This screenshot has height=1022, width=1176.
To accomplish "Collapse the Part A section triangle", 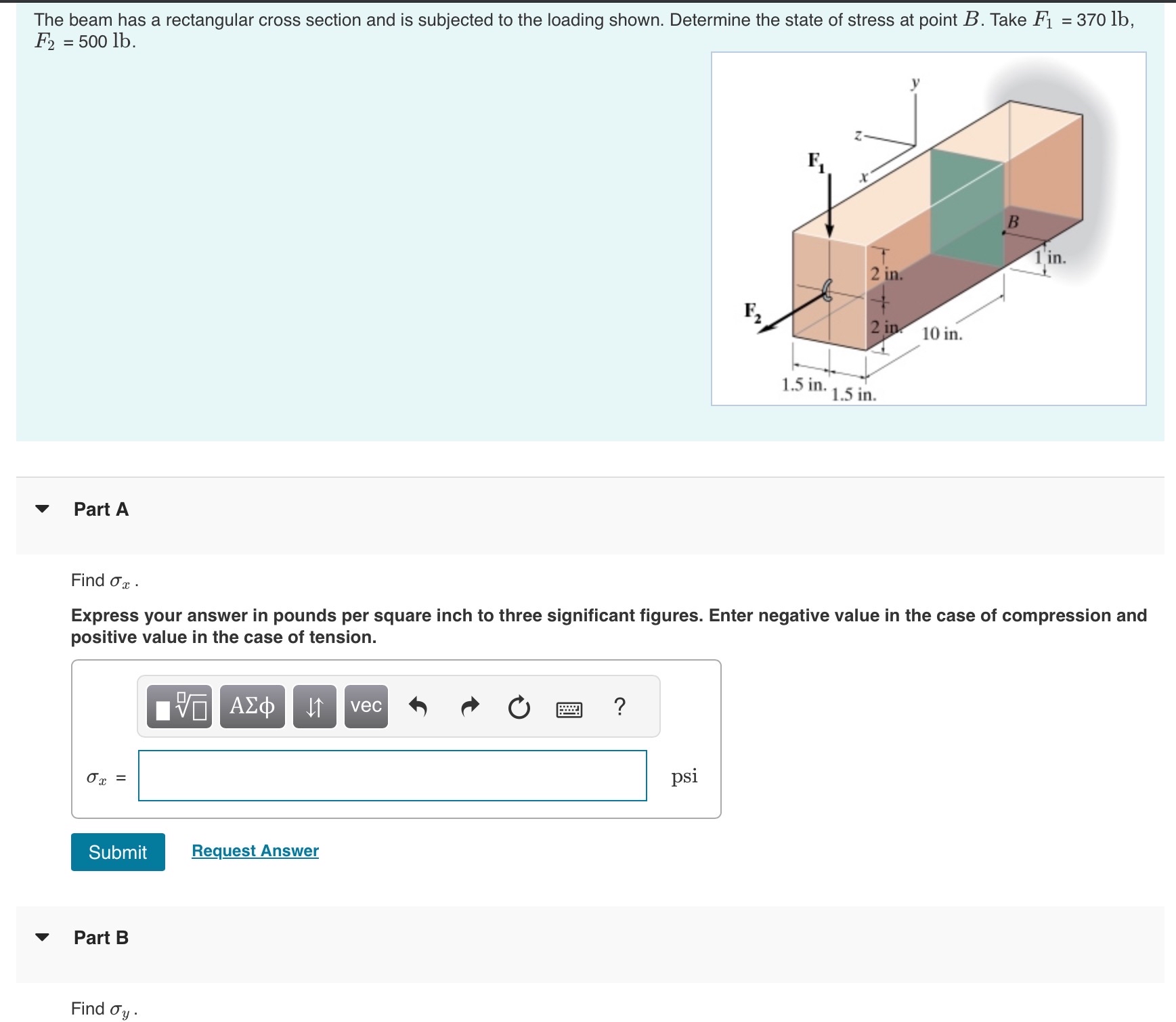I will [41, 510].
